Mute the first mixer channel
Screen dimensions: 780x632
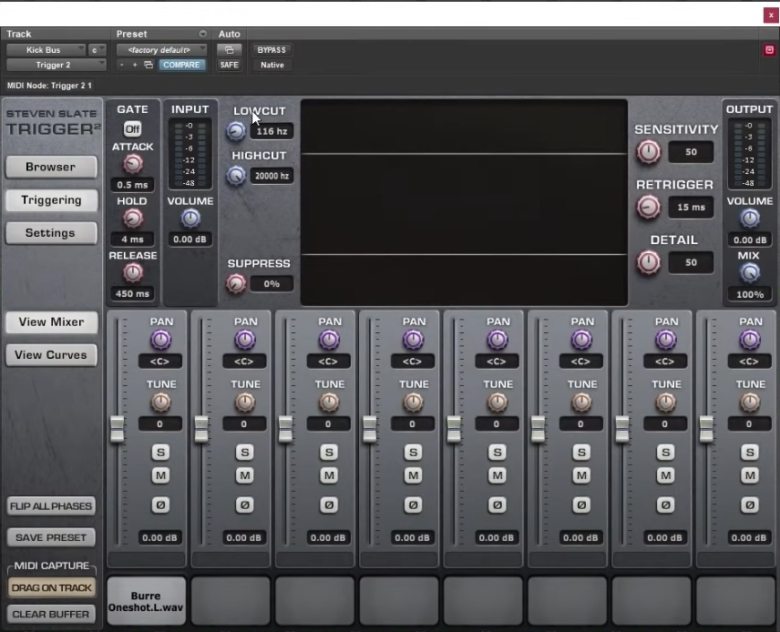point(160,476)
